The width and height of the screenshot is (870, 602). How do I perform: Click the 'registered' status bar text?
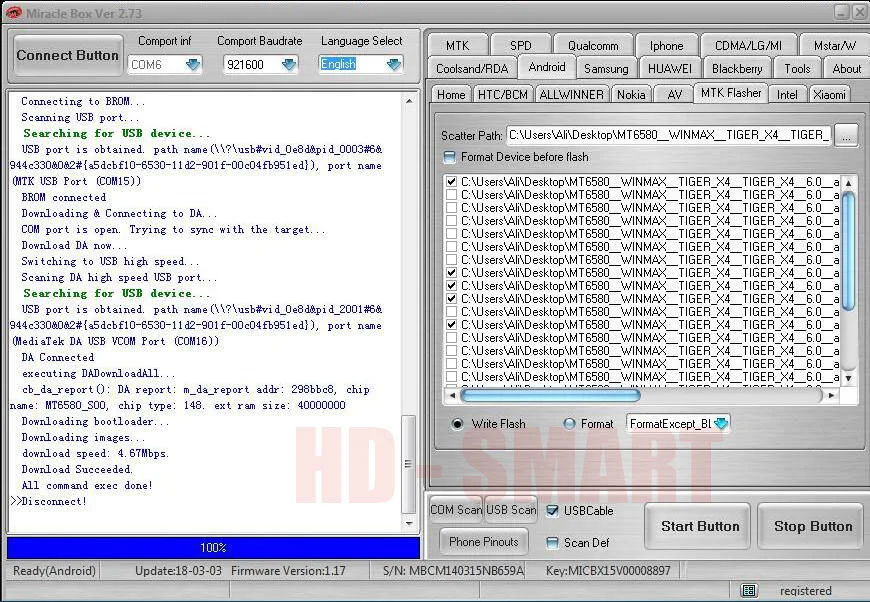[806, 590]
